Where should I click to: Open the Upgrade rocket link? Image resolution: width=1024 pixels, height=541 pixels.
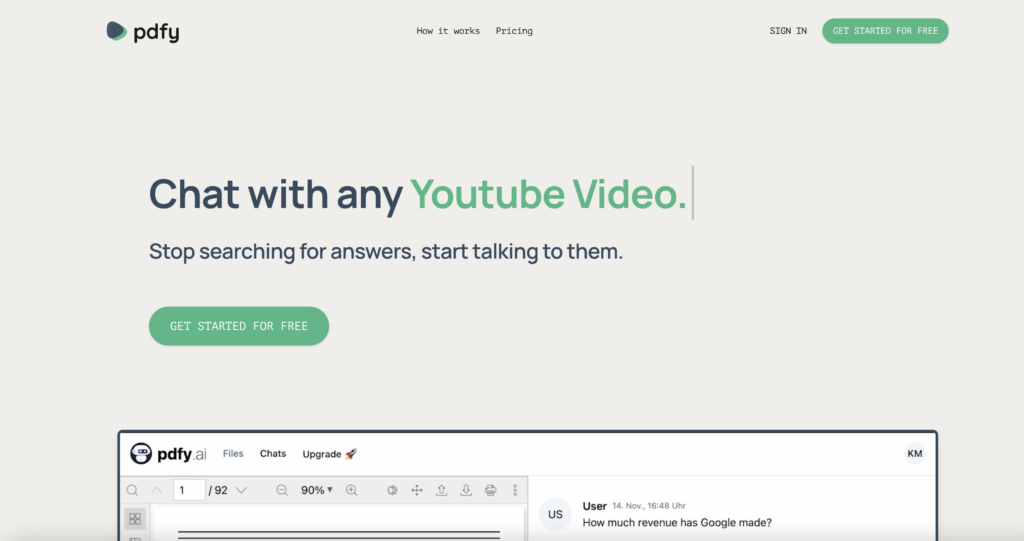(330, 454)
